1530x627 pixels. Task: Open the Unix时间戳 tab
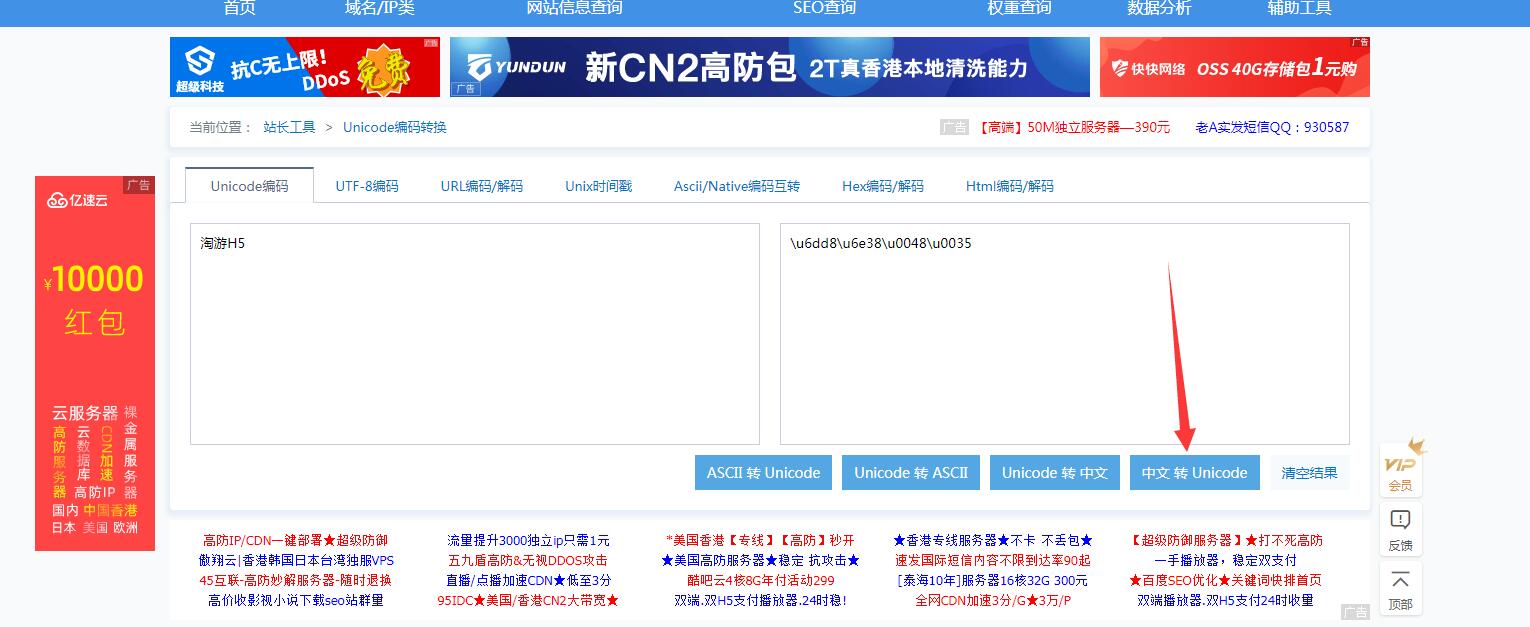coord(598,186)
